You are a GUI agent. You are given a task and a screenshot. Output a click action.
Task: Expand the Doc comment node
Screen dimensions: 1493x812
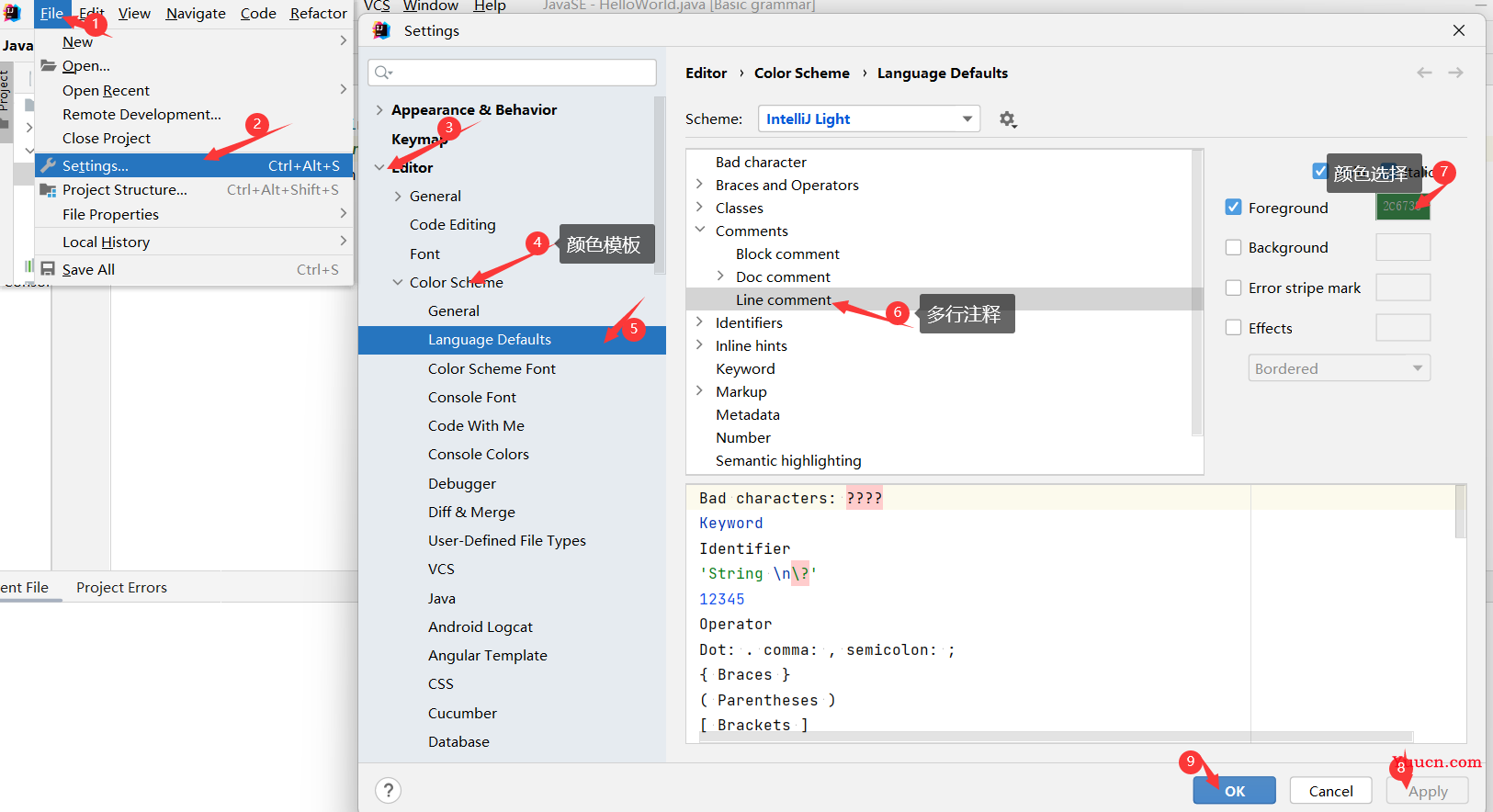pos(719,276)
